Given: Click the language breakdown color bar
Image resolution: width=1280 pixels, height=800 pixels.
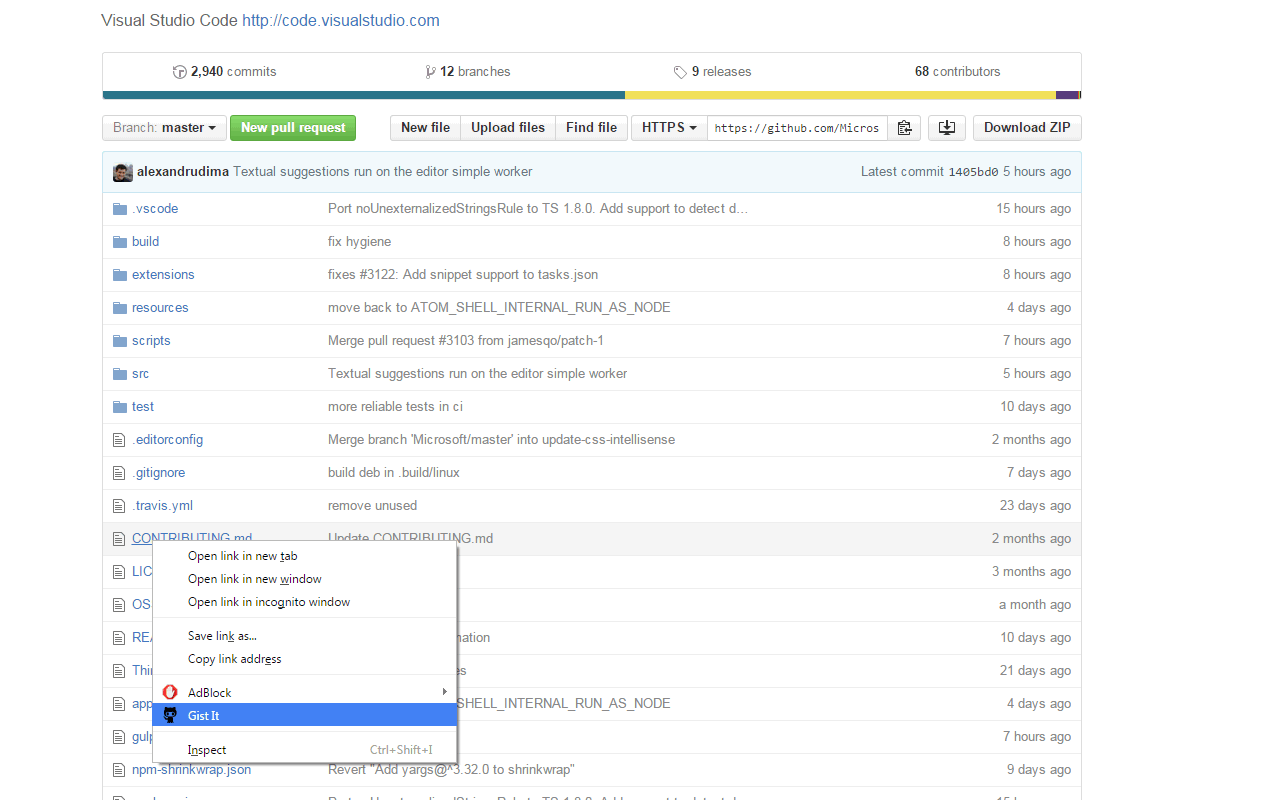Looking at the screenshot, I should click(591, 95).
